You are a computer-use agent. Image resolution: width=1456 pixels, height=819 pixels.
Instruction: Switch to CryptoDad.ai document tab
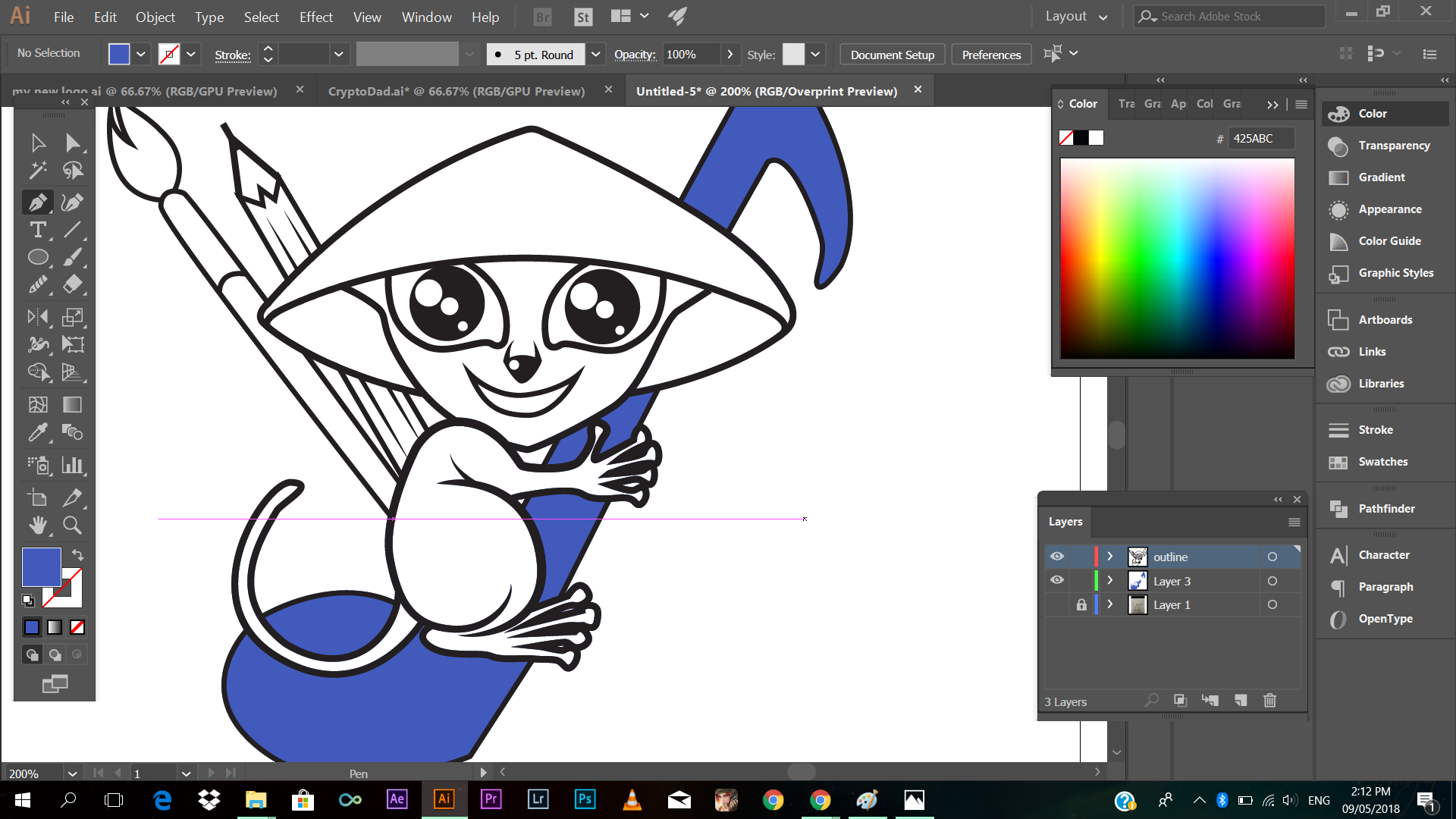click(457, 91)
